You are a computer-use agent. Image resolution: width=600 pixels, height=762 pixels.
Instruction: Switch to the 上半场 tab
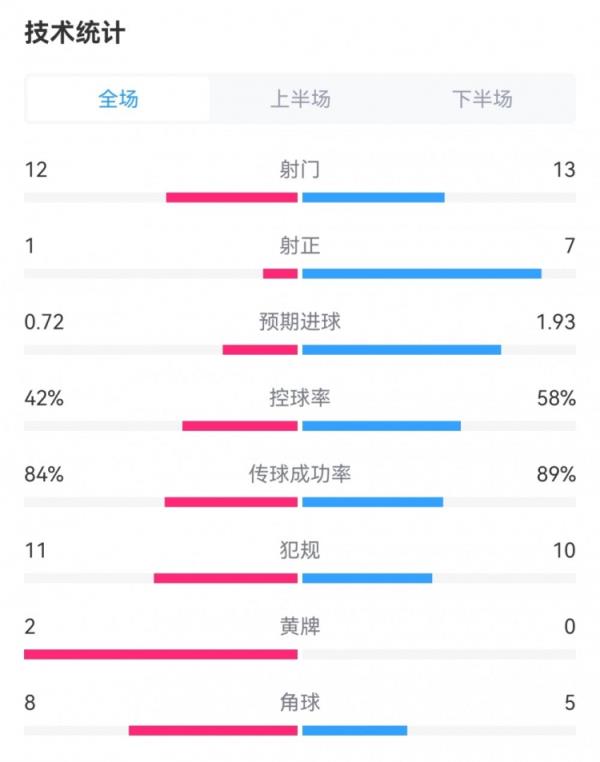(x=300, y=99)
